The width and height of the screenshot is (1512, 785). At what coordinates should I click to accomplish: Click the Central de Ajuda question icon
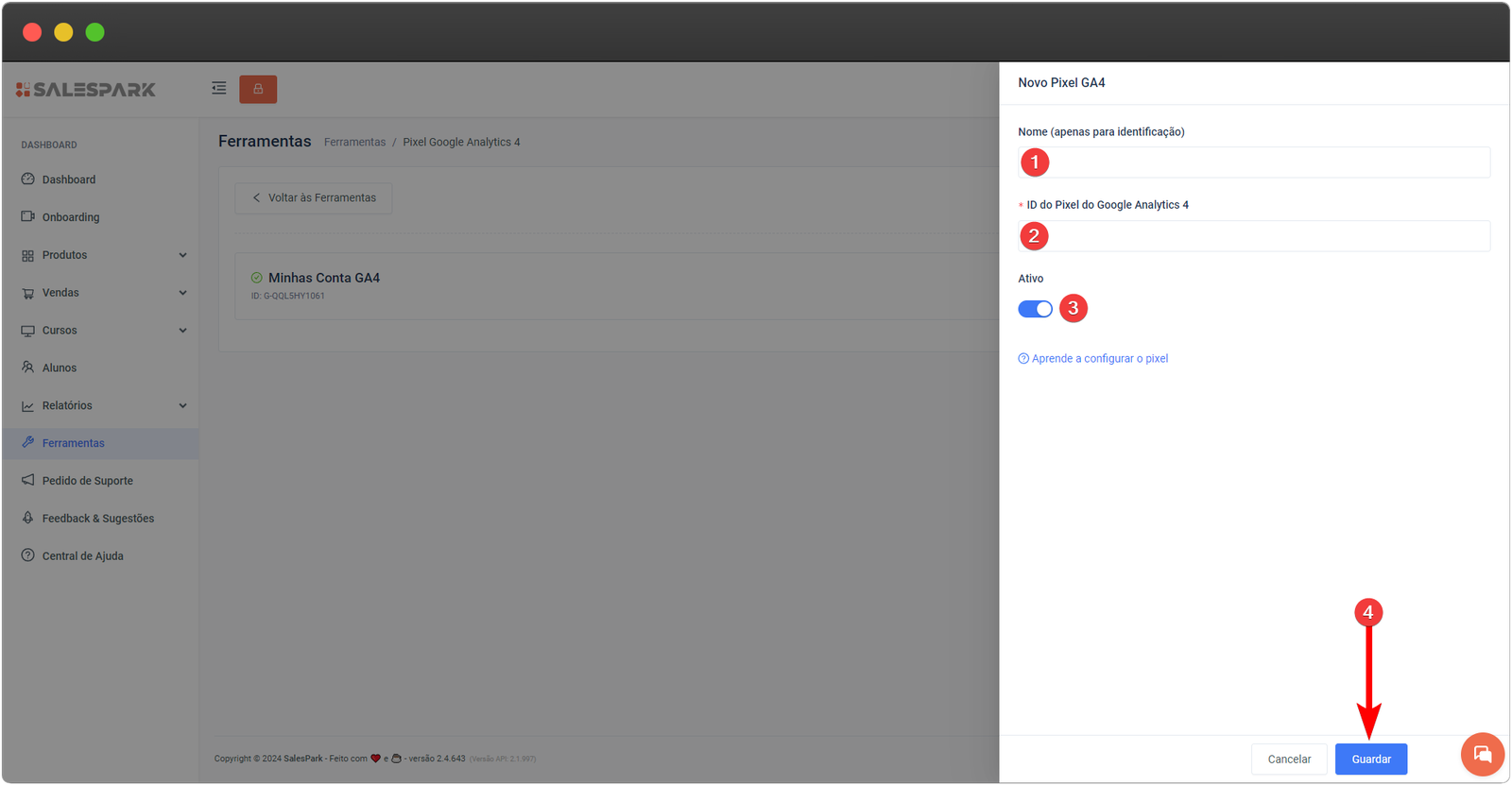[x=28, y=555]
